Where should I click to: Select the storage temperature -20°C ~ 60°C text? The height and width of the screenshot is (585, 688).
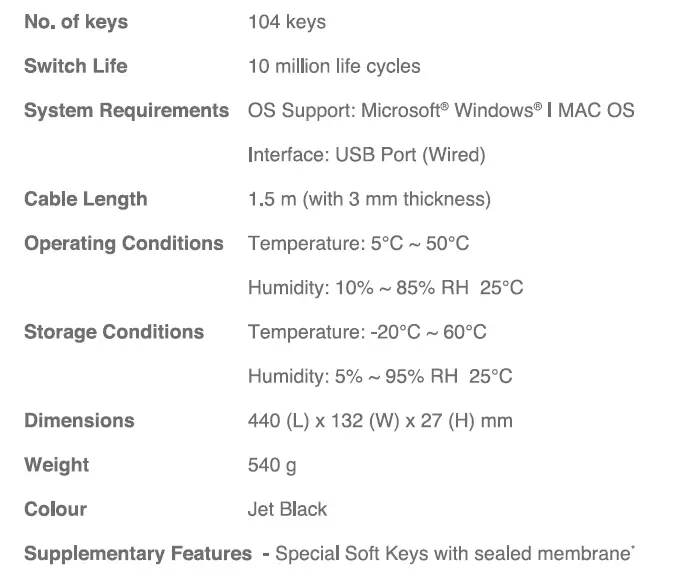pos(367,332)
